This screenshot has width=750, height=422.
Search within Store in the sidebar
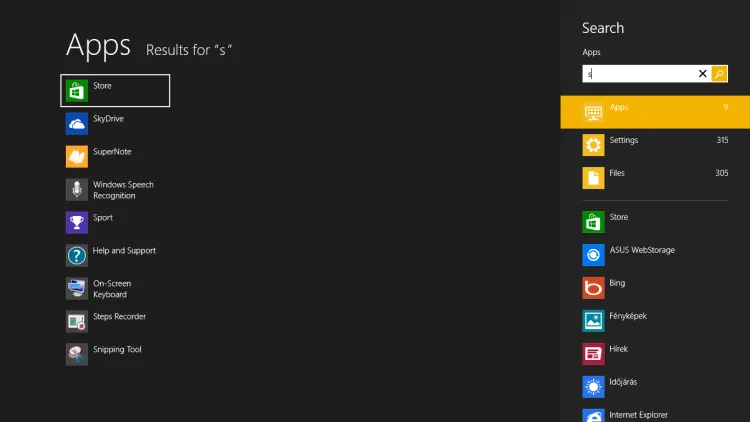(618, 222)
